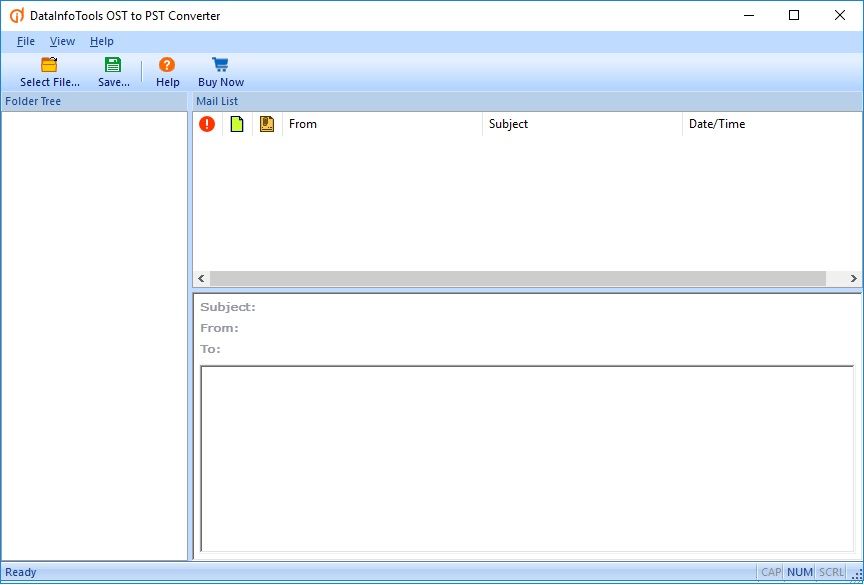Open Help from the orange question icon
The width and height of the screenshot is (864, 585).
click(x=168, y=72)
